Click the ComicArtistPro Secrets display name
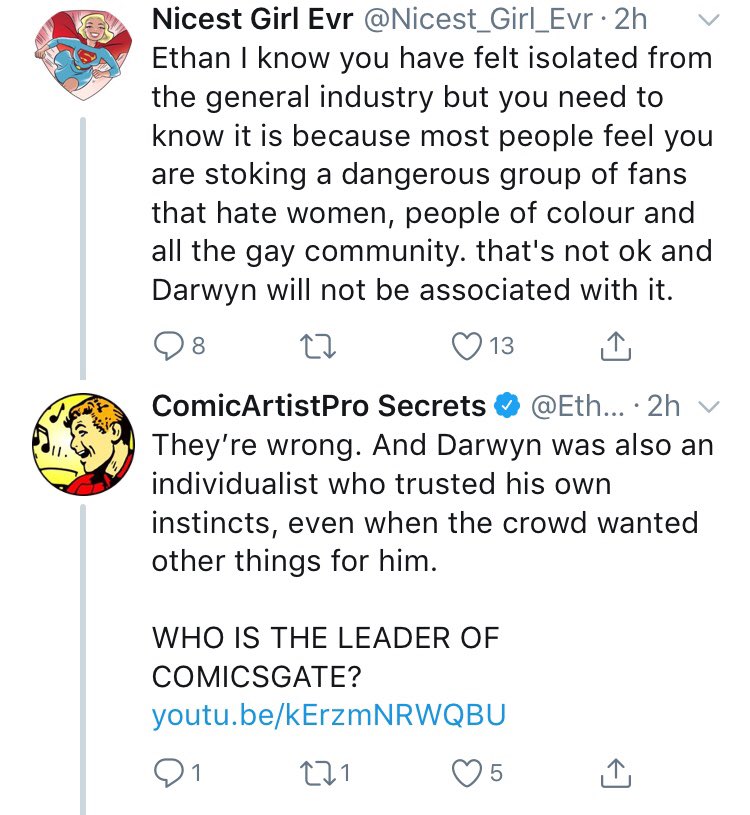 coord(318,405)
